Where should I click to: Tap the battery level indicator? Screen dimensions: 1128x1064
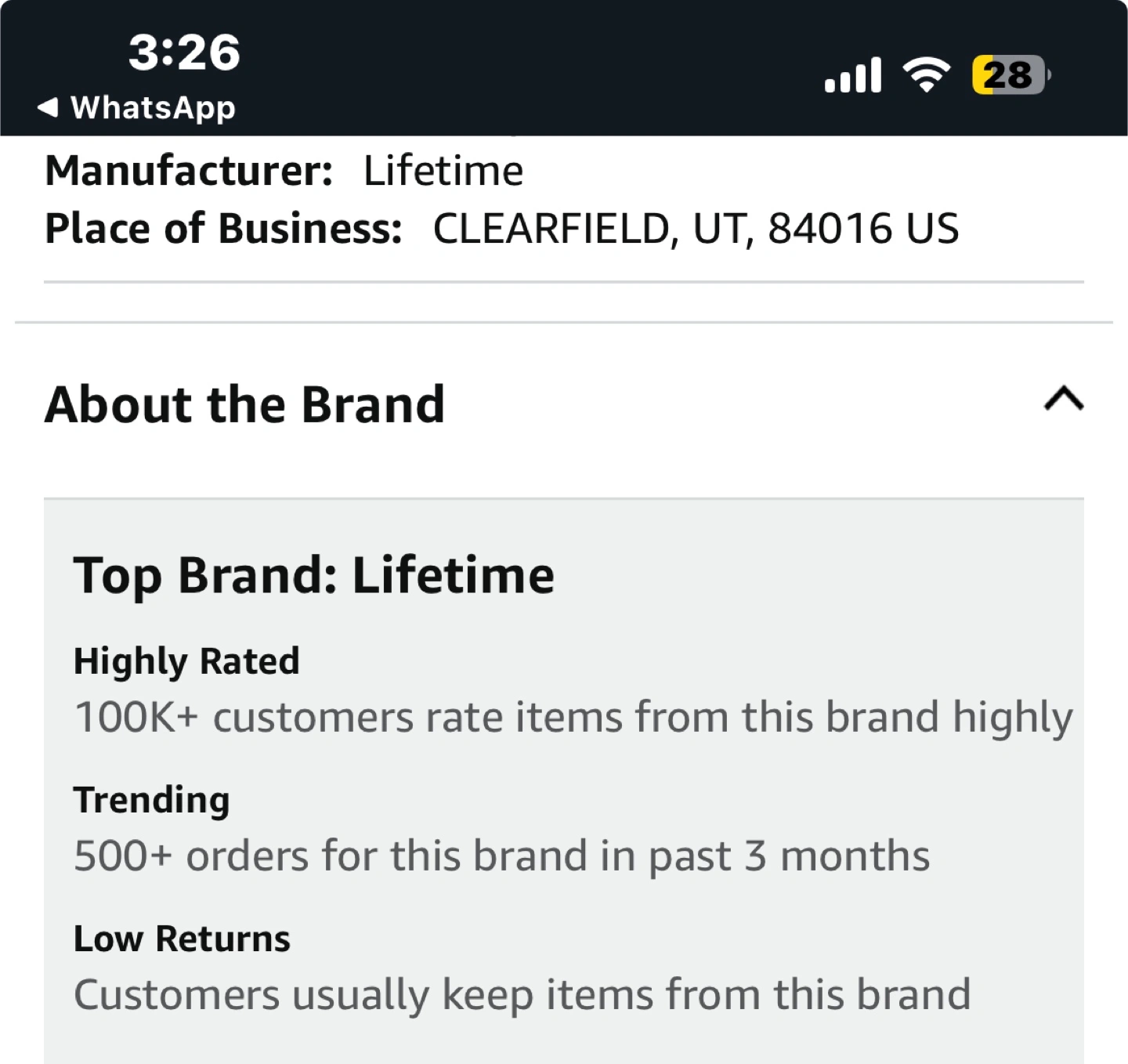coord(1010,75)
